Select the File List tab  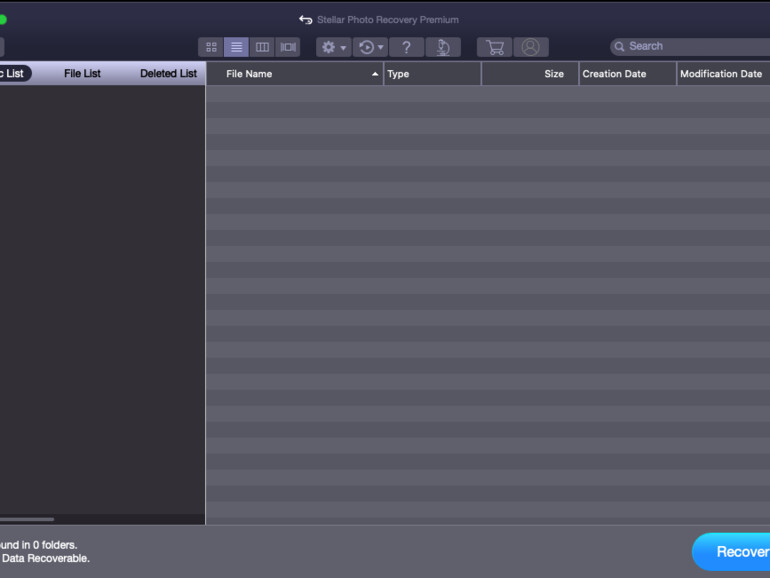coord(82,74)
